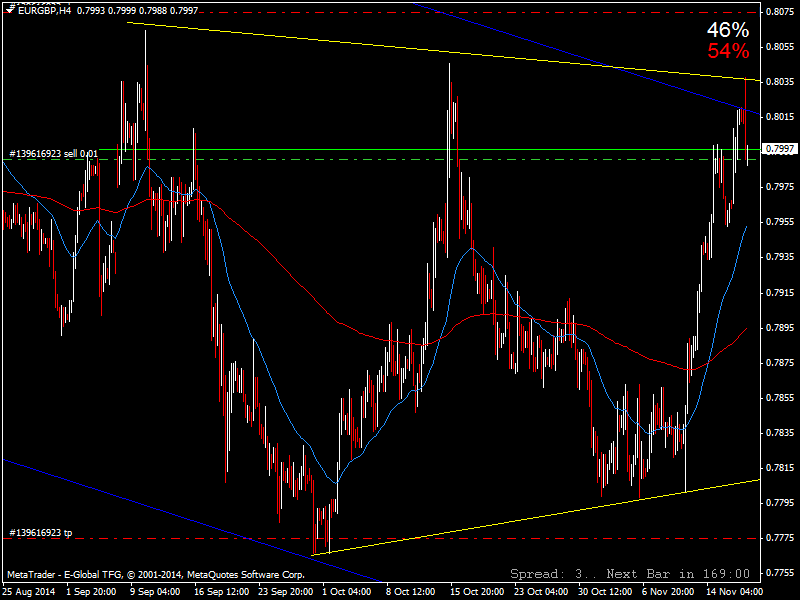Select the '#139616923 sell 0.01' order label

[54, 154]
